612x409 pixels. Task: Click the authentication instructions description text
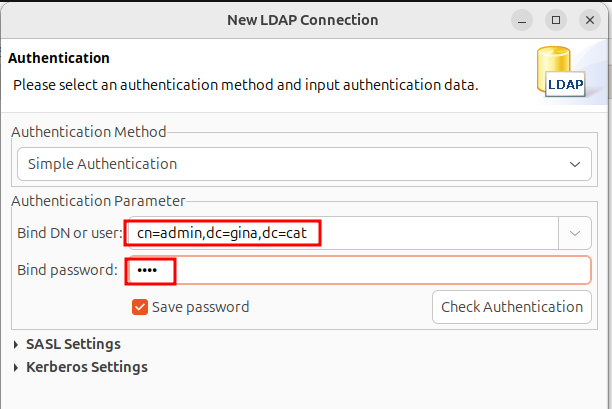click(245, 85)
